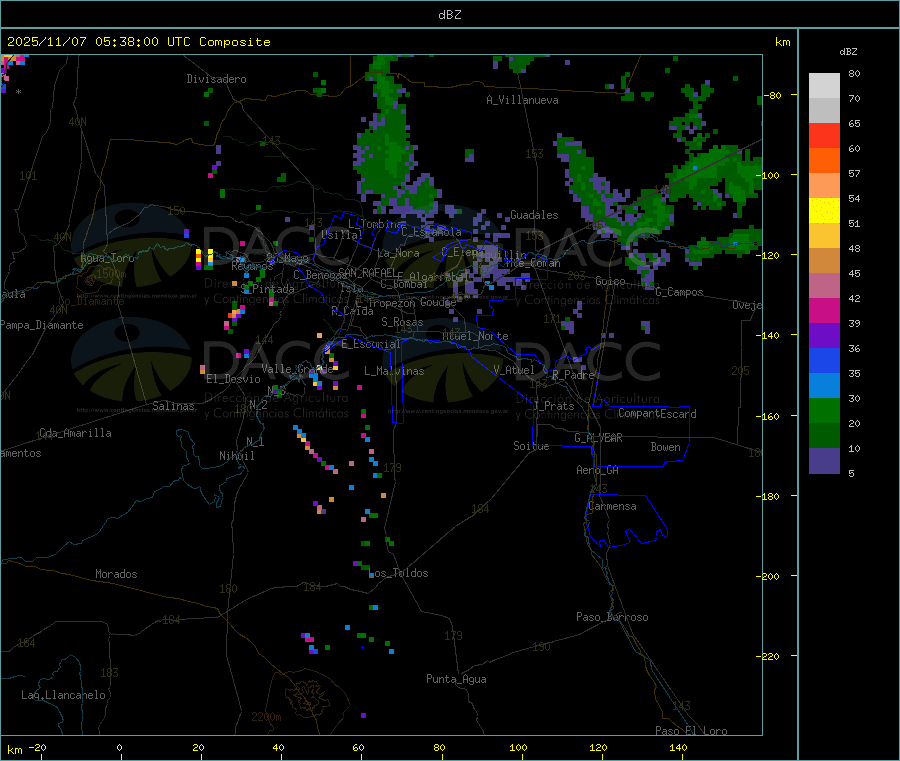Screen dimensions: 900x761
Task: Click the slate purple 5-10 dBZ legend swatch
Action: [x=824, y=461]
